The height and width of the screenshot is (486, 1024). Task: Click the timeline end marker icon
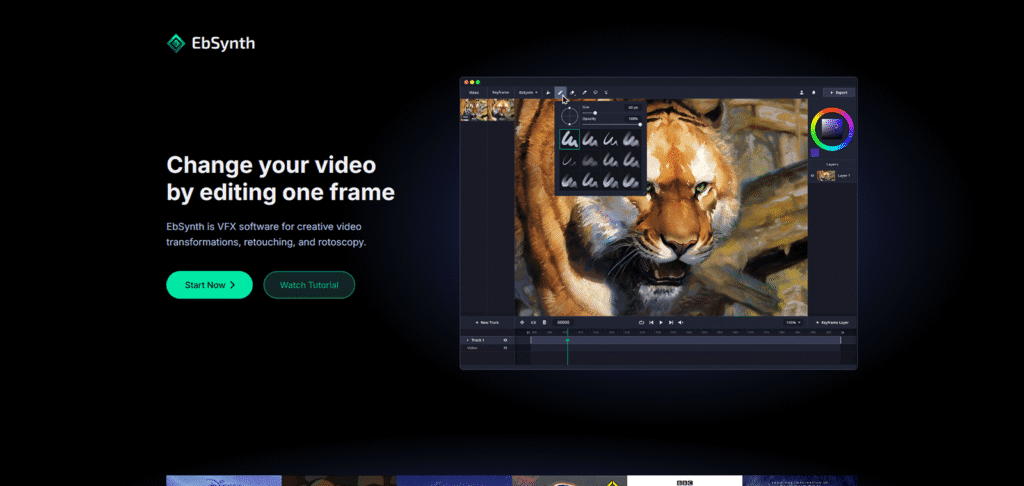(842, 332)
